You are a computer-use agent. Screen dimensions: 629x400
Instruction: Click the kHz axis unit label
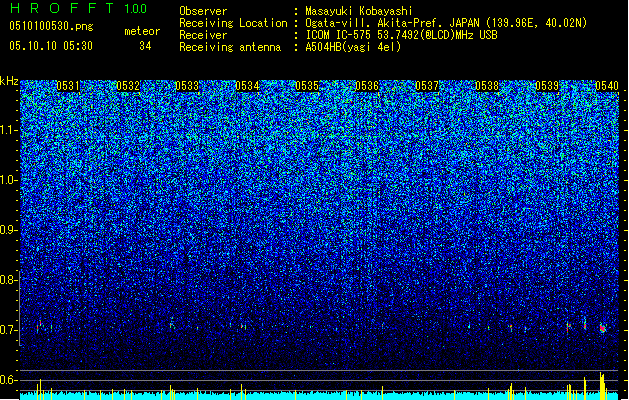coord(9,81)
